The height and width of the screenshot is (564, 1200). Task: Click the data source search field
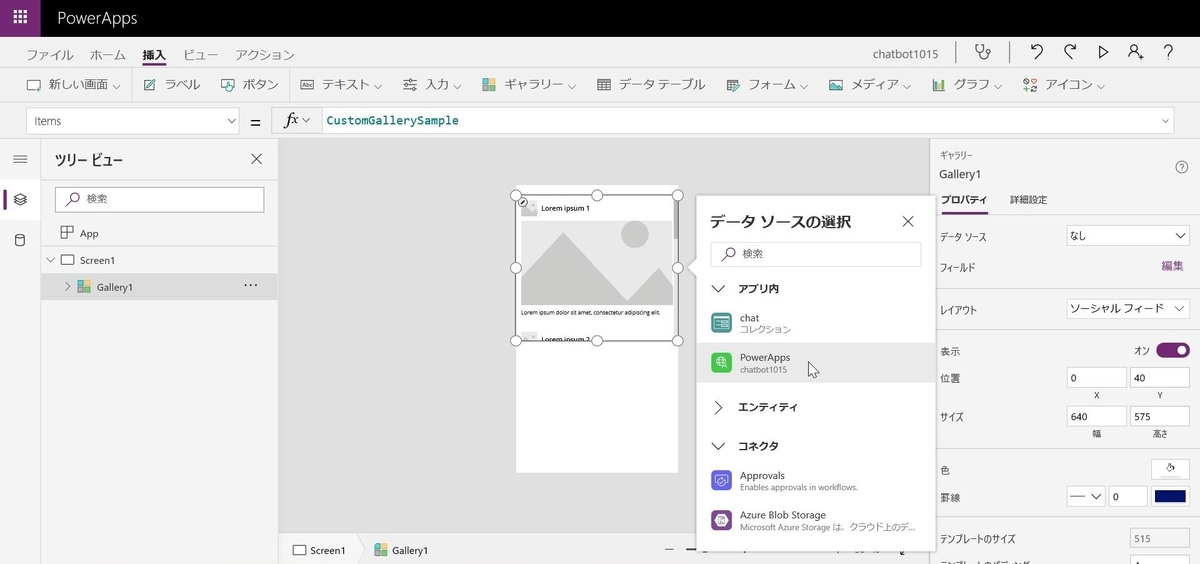pos(815,254)
